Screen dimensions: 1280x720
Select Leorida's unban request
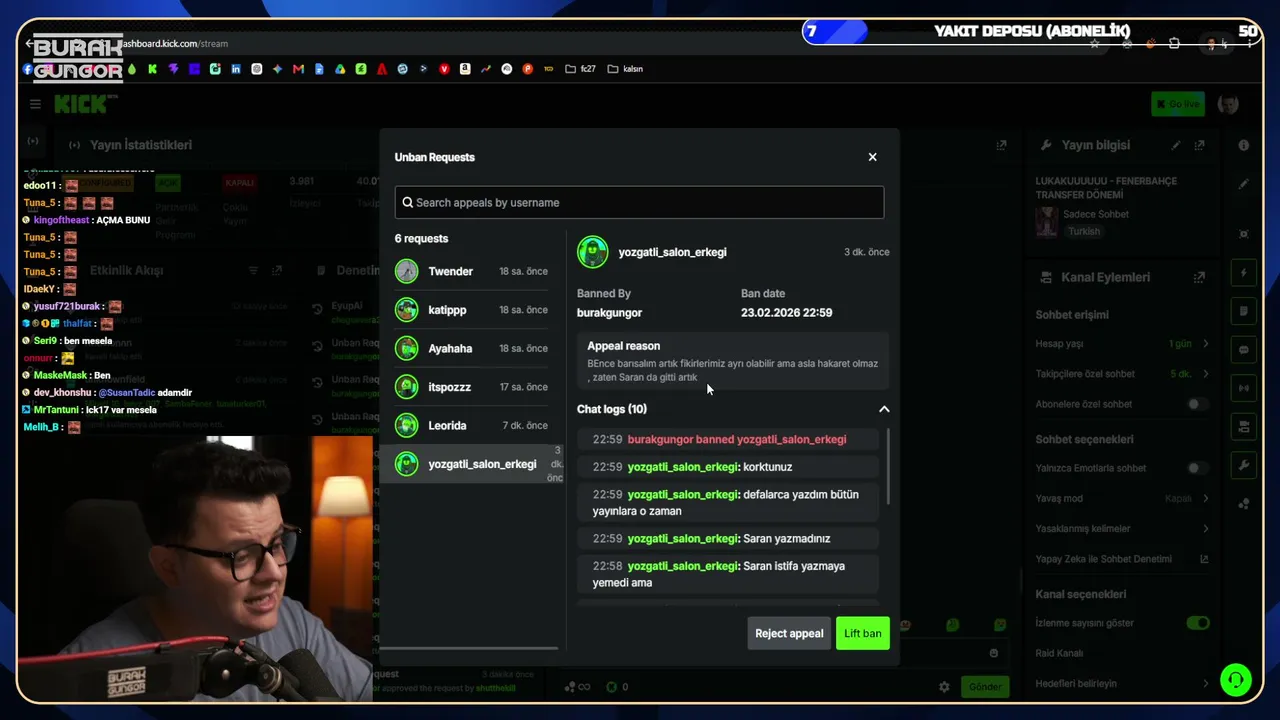[x=471, y=425]
